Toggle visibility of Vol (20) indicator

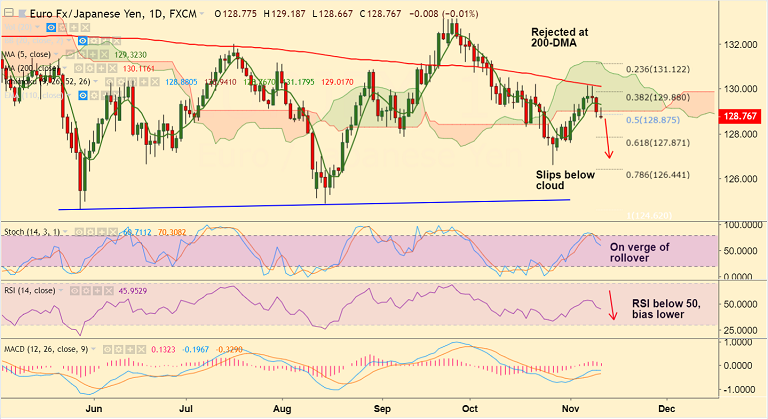coord(51,27)
